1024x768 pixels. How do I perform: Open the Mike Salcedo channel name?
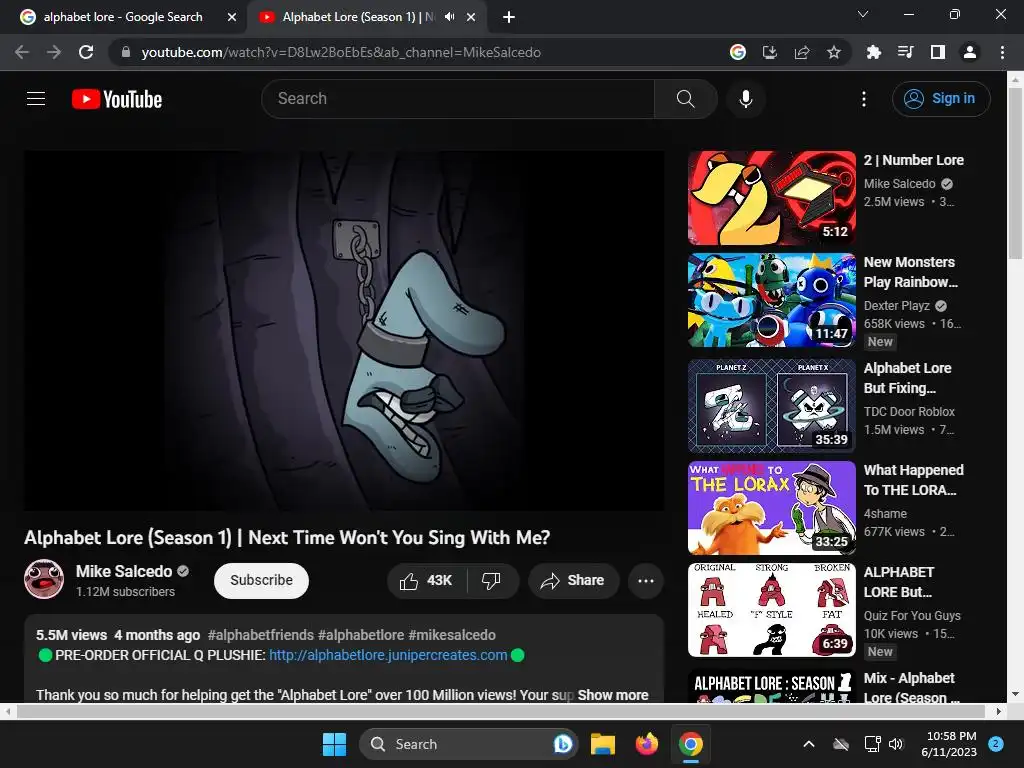click(x=124, y=571)
